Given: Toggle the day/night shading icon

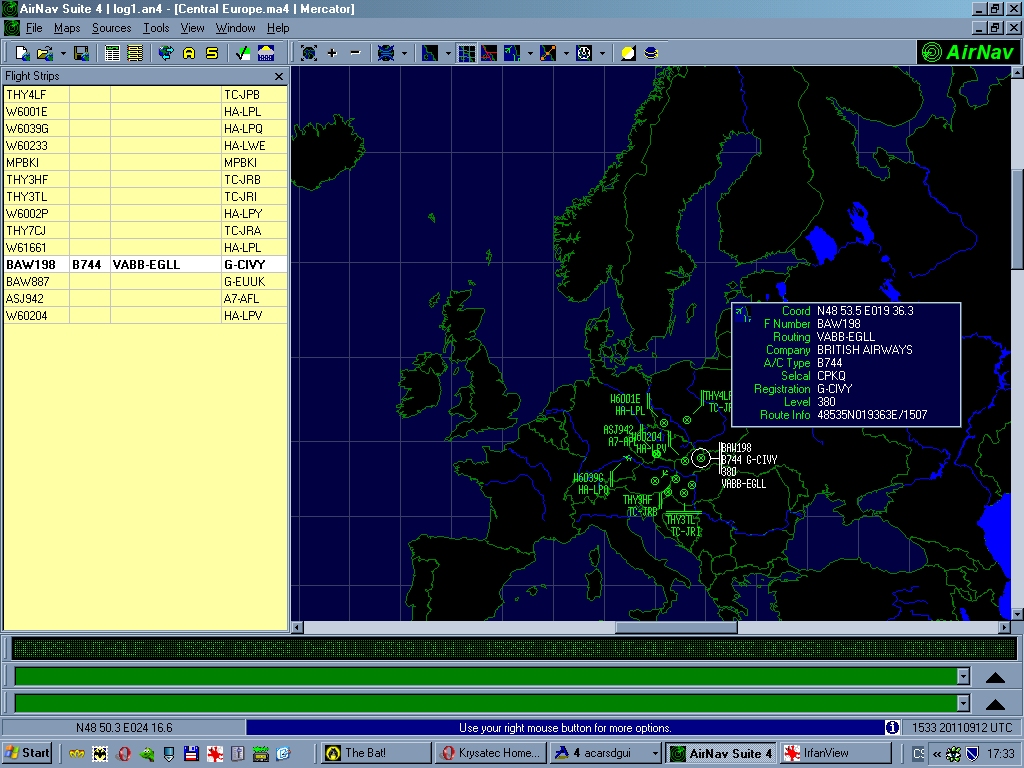Looking at the screenshot, I should pyautogui.click(x=628, y=53).
